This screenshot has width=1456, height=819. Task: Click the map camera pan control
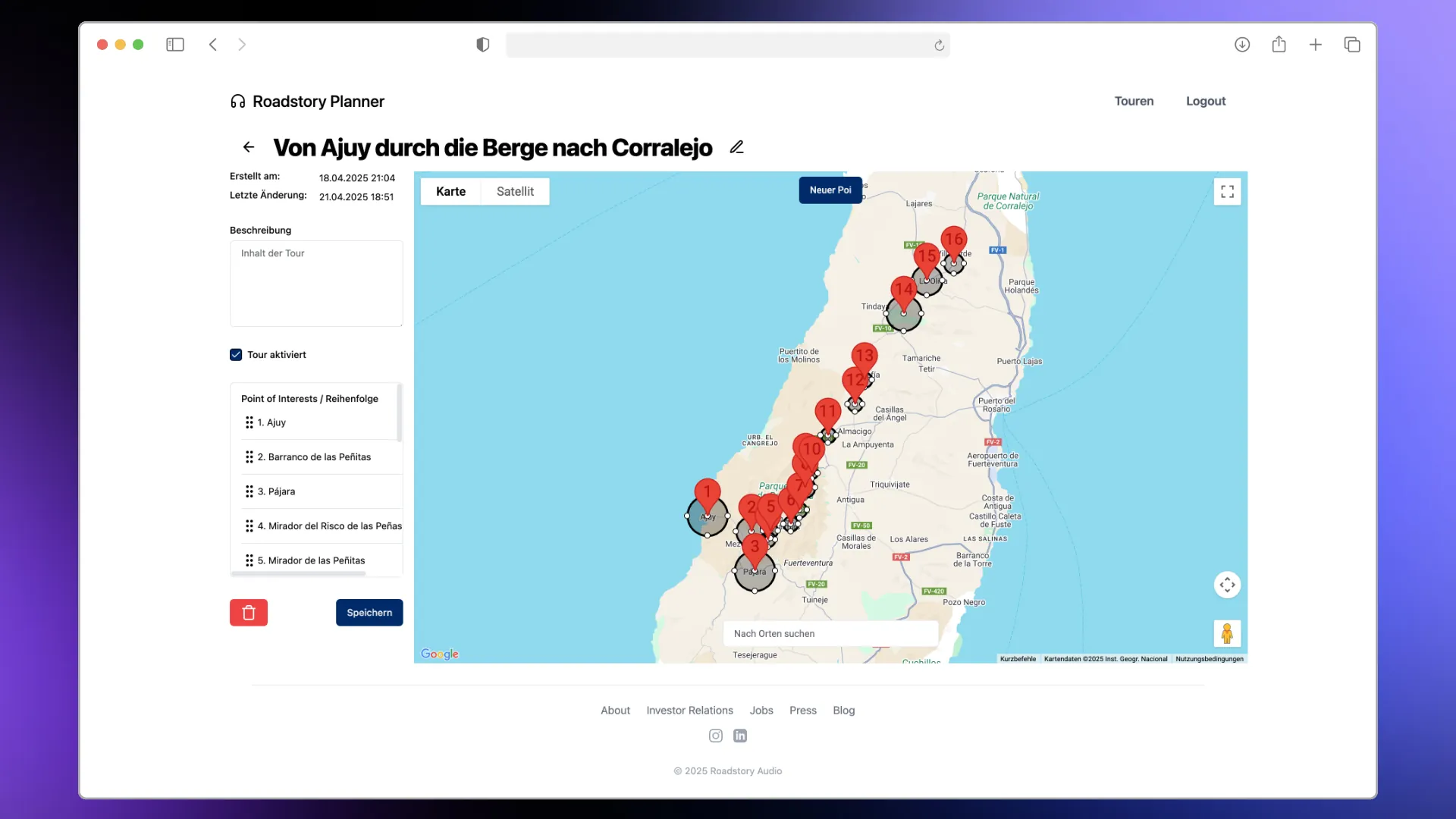[1227, 585]
